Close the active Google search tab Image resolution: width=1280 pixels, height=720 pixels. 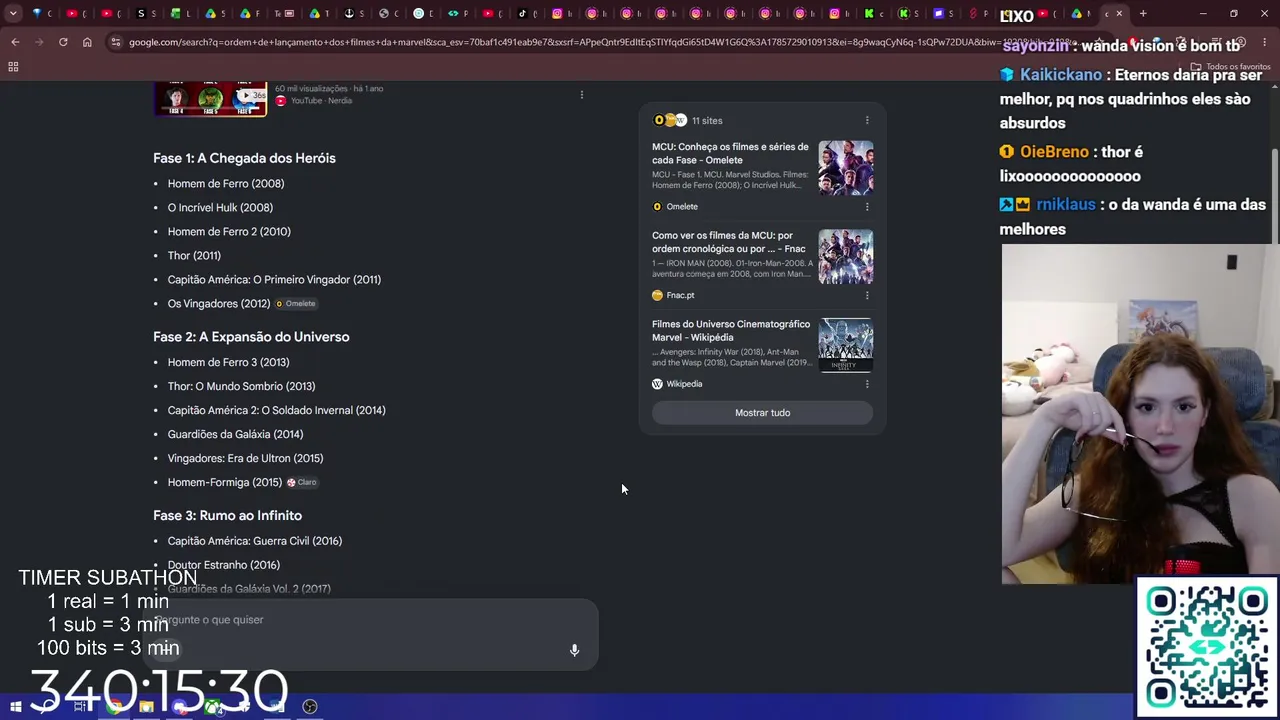(x=1119, y=14)
